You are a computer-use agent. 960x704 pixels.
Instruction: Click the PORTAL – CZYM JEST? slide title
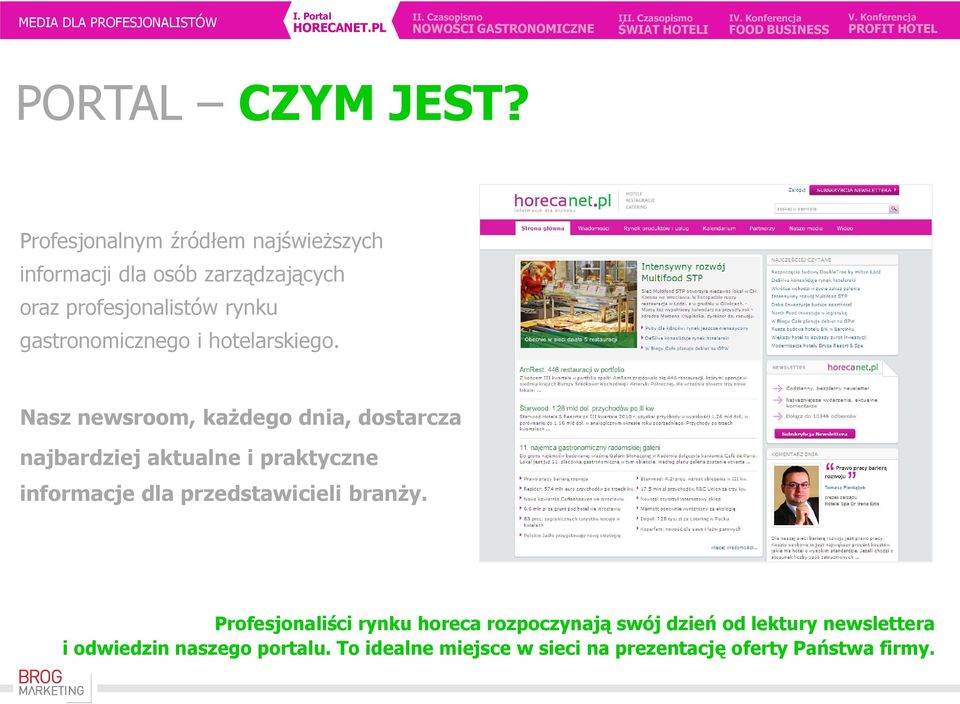(272, 103)
